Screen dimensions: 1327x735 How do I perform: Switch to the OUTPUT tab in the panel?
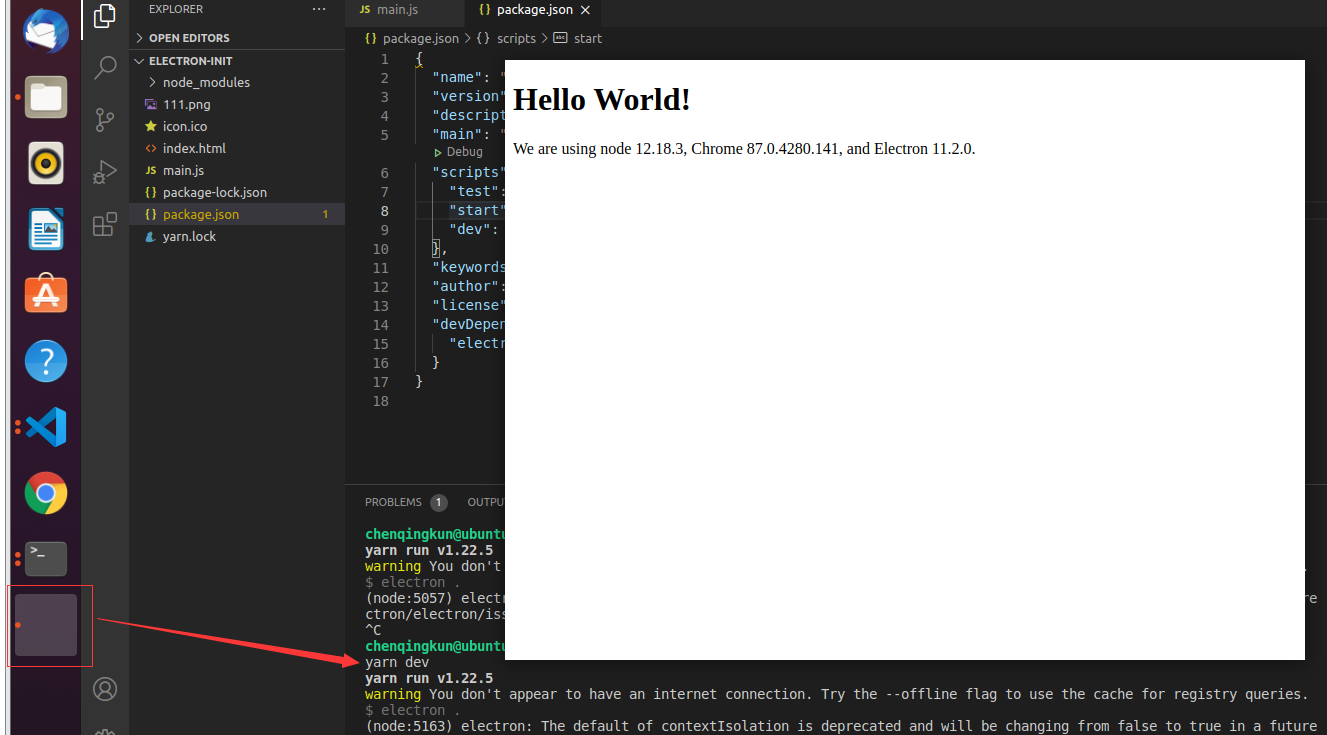coord(487,501)
